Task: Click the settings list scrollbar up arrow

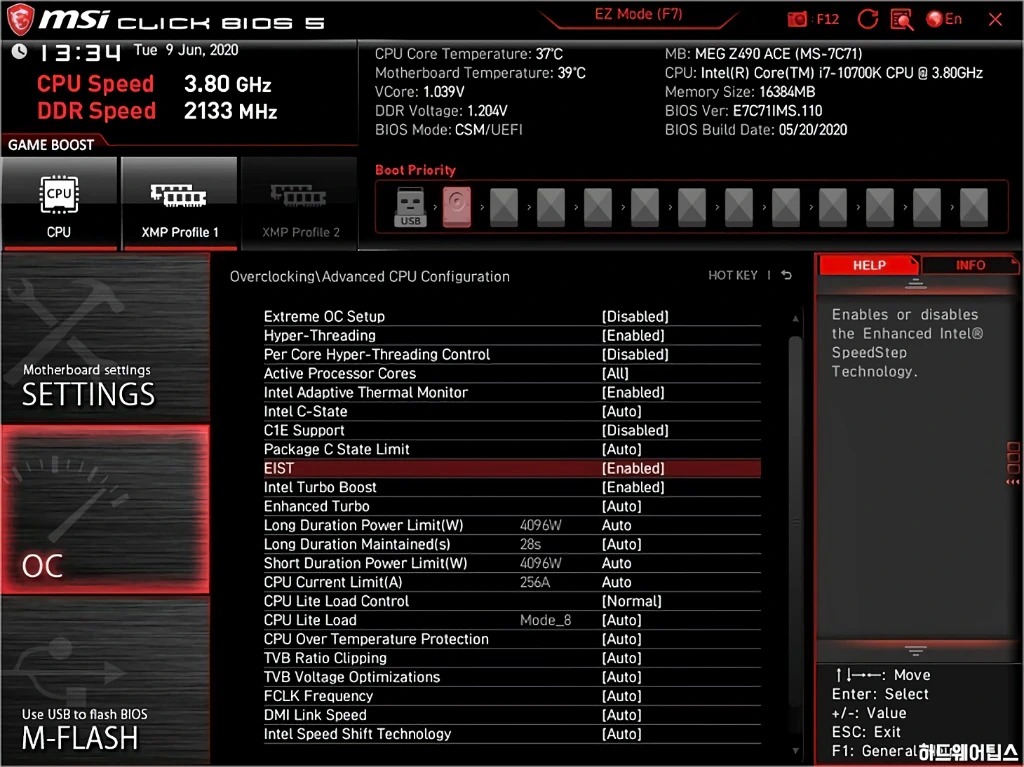Action: pos(795,319)
